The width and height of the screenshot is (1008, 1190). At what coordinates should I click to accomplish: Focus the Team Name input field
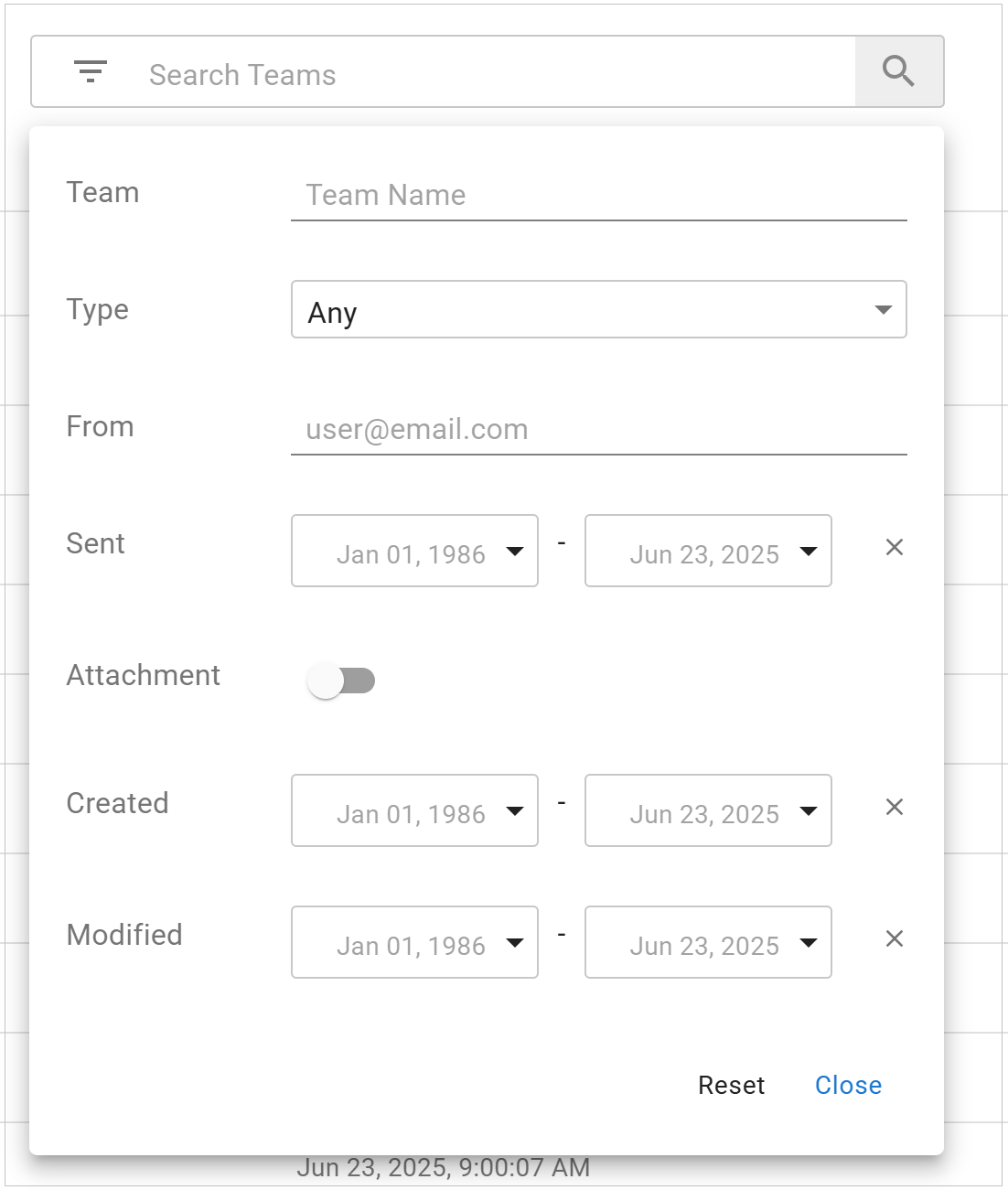pos(599,195)
